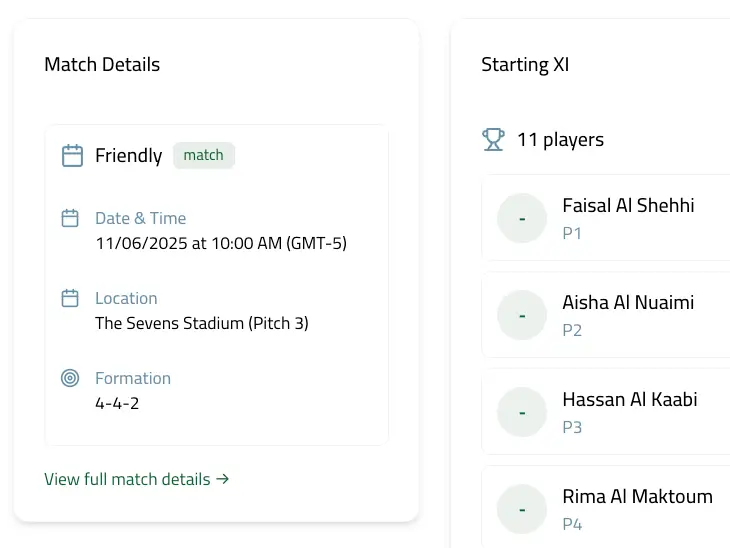The height and width of the screenshot is (548, 730).
Task: Click the calendar icon next to Date & Time
Action: coord(70,218)
